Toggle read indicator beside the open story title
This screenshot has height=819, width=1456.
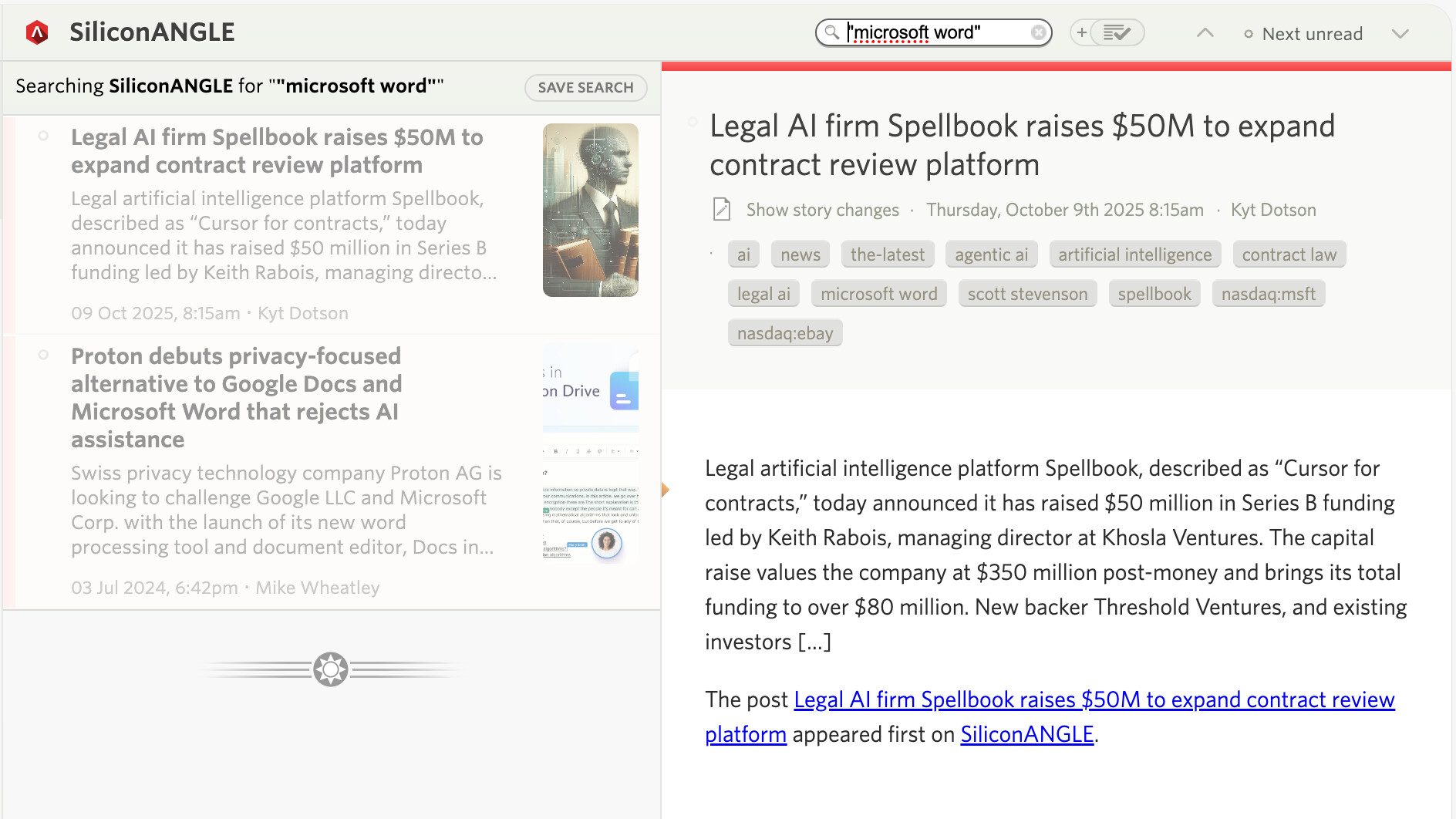(x=693, y=122)
